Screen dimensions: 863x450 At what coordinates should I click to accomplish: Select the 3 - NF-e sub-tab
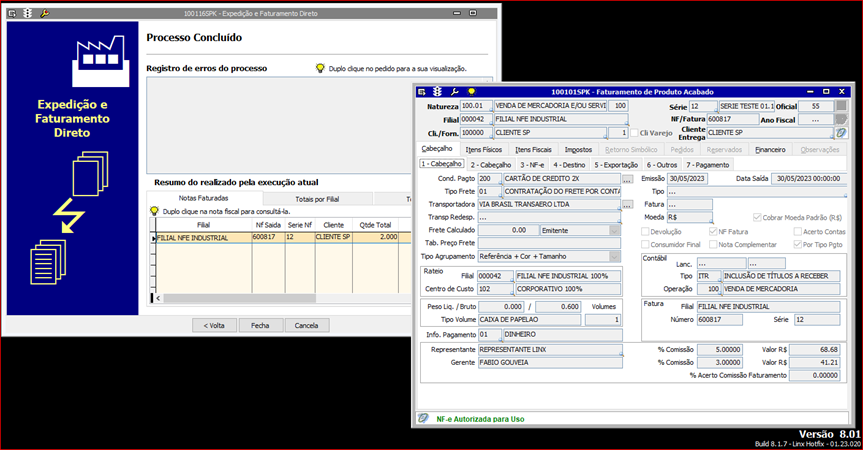click(532, 165)
